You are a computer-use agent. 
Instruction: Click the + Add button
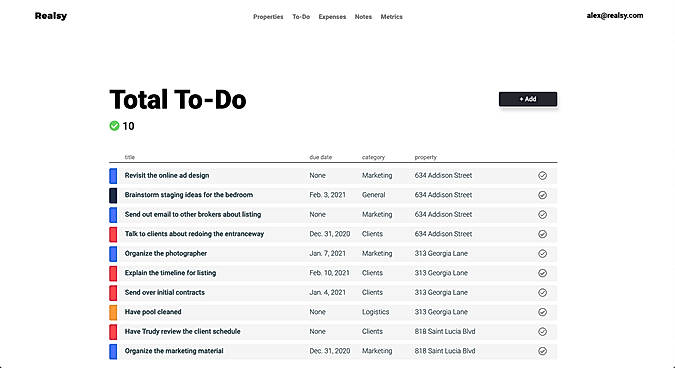[x=528, y=99]
